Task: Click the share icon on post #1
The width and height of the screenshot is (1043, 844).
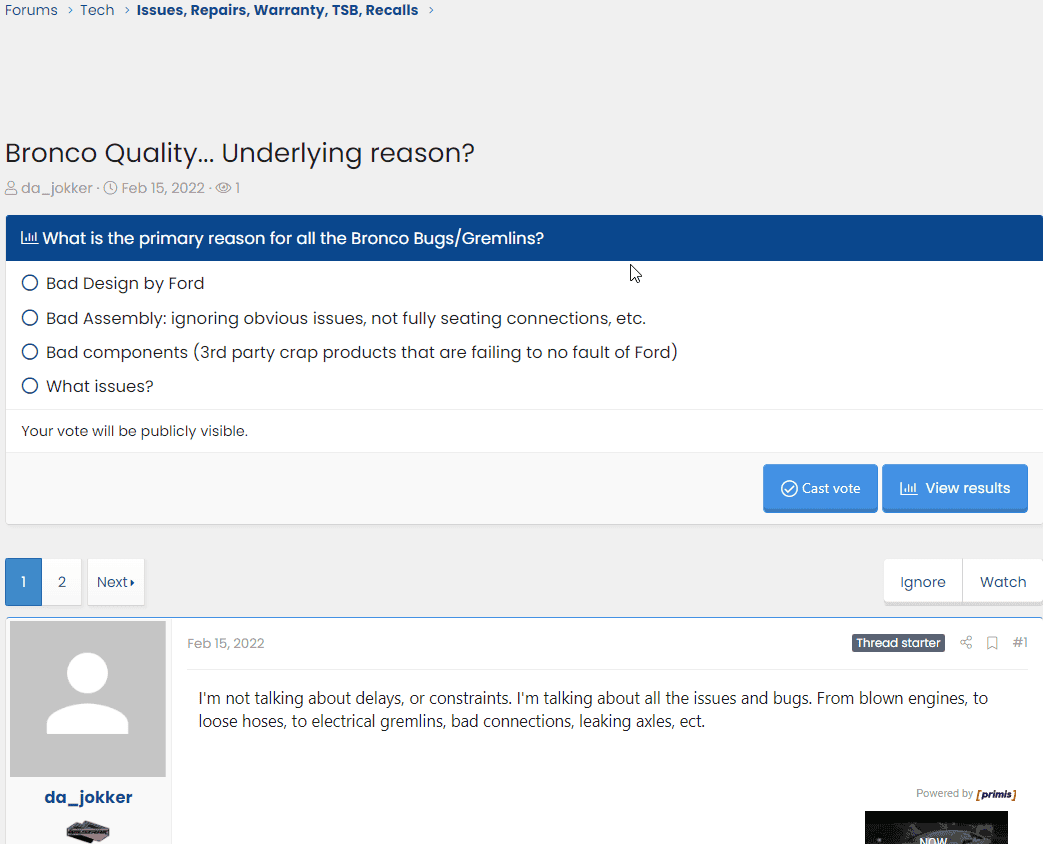Action: [966, 642]
